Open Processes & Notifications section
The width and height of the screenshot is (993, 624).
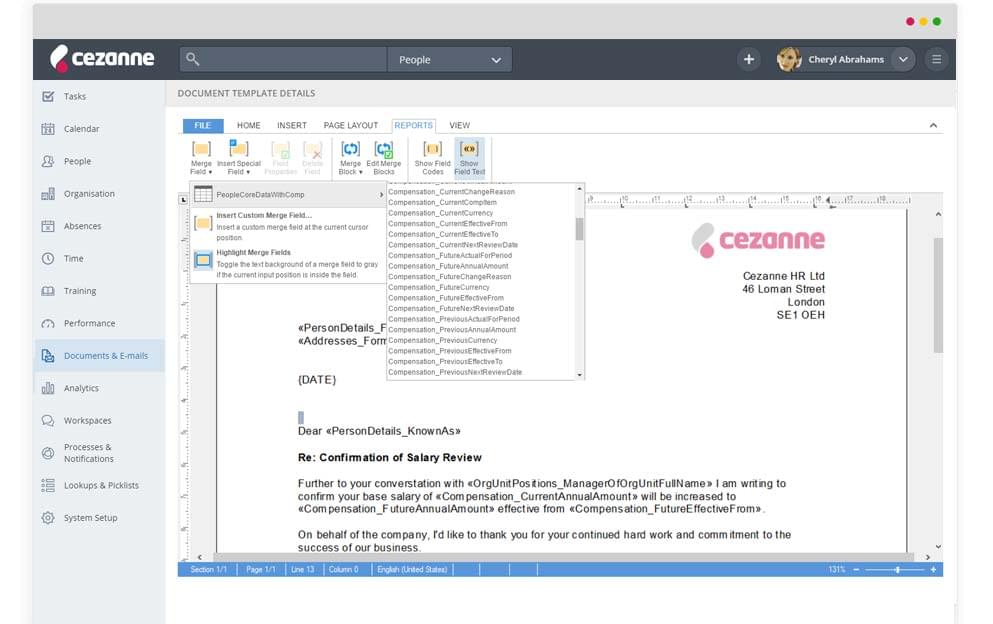click(89, 453)
